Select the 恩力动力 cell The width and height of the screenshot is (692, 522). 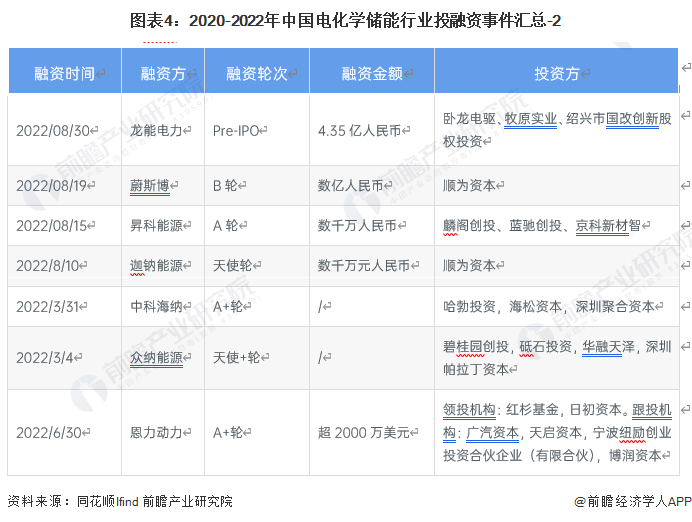tap(163, 432)
